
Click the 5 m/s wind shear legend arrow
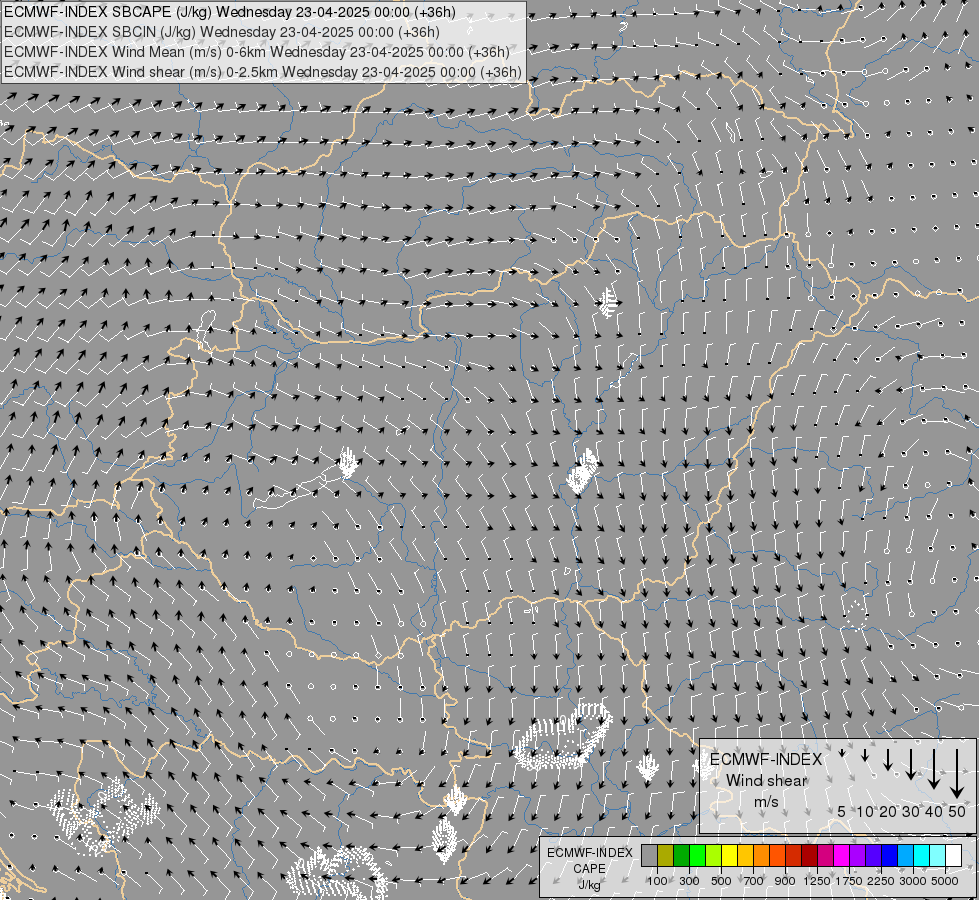pos(842,753)
